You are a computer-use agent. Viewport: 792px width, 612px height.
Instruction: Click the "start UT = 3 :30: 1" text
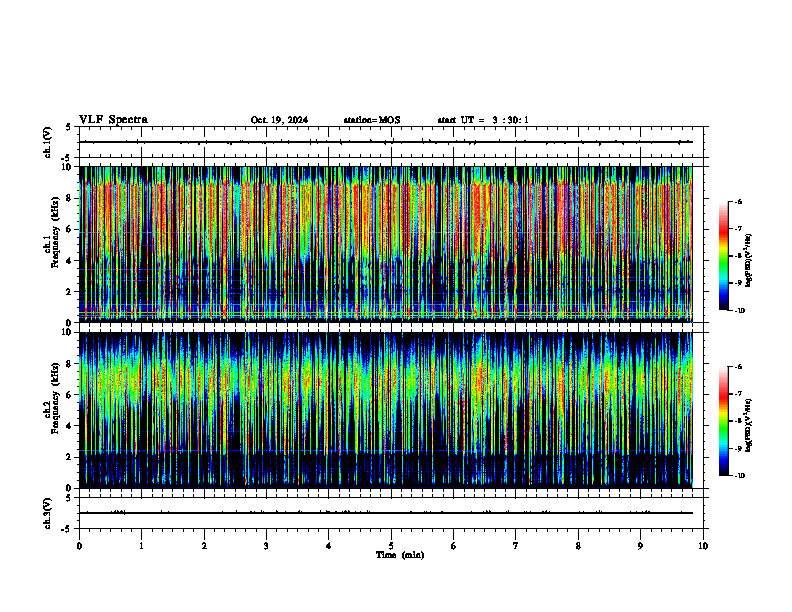(483, 120)
